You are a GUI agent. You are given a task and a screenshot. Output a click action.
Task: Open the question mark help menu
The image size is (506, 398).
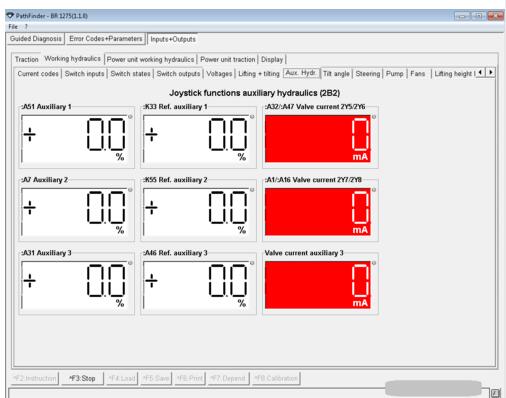(26, 26)
